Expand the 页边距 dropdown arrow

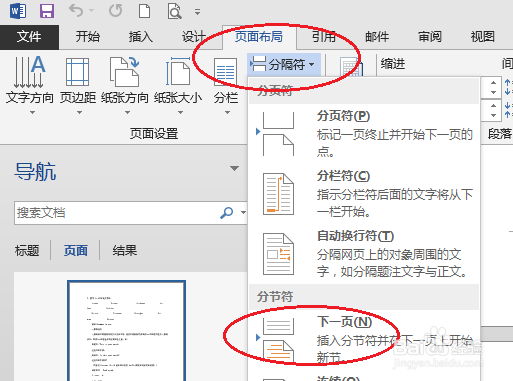tap(79, 113)
